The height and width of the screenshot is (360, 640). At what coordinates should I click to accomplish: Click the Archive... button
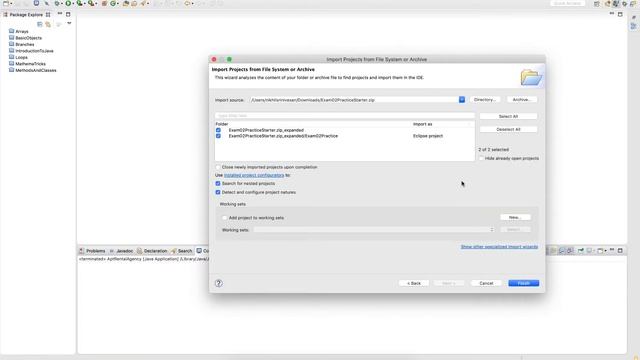(x=522, y=100)
